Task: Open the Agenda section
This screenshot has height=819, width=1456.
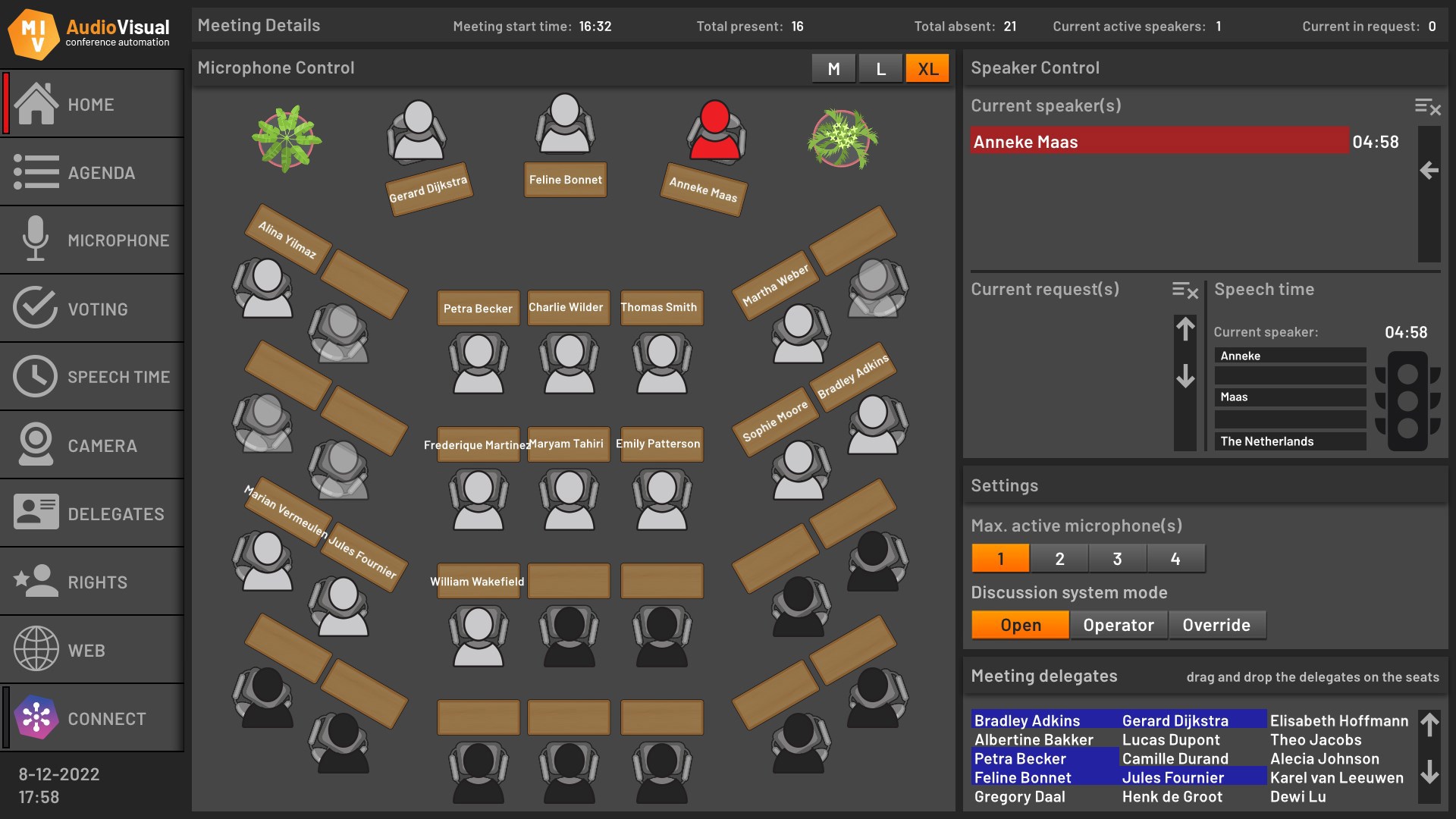Action: click(35, 172)
